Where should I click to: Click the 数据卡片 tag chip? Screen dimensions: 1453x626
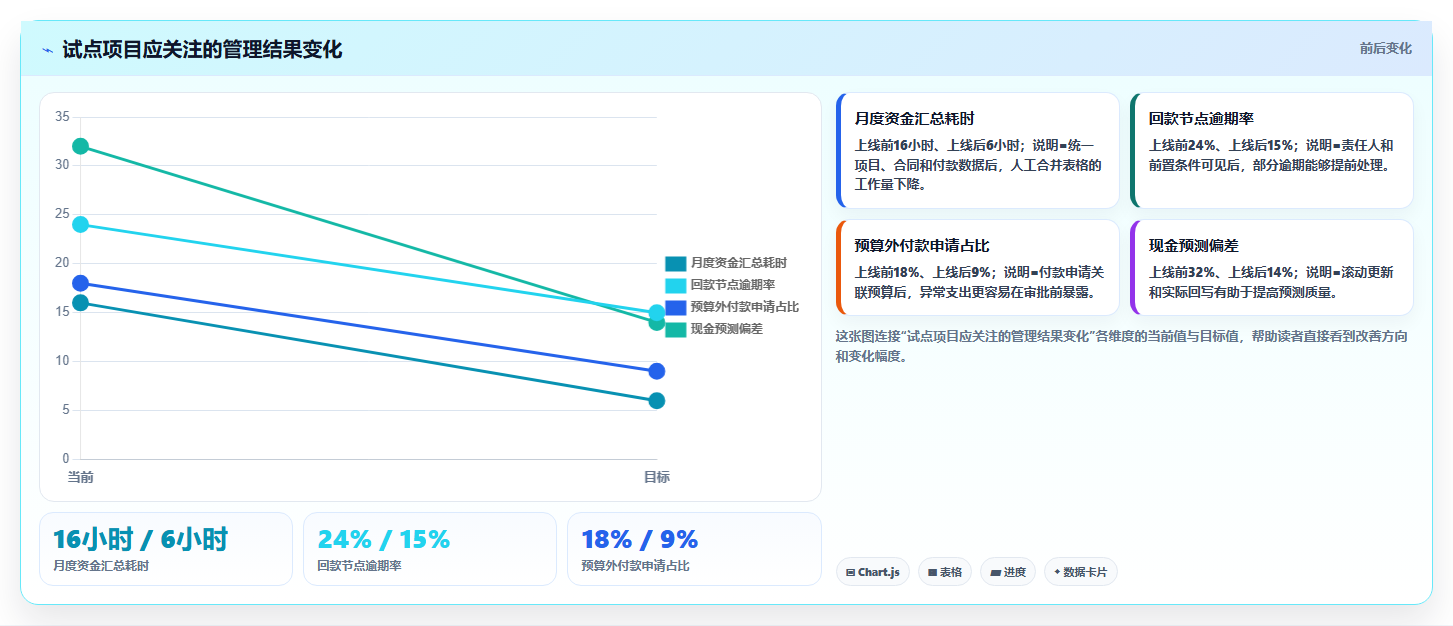click(1080, 572)
